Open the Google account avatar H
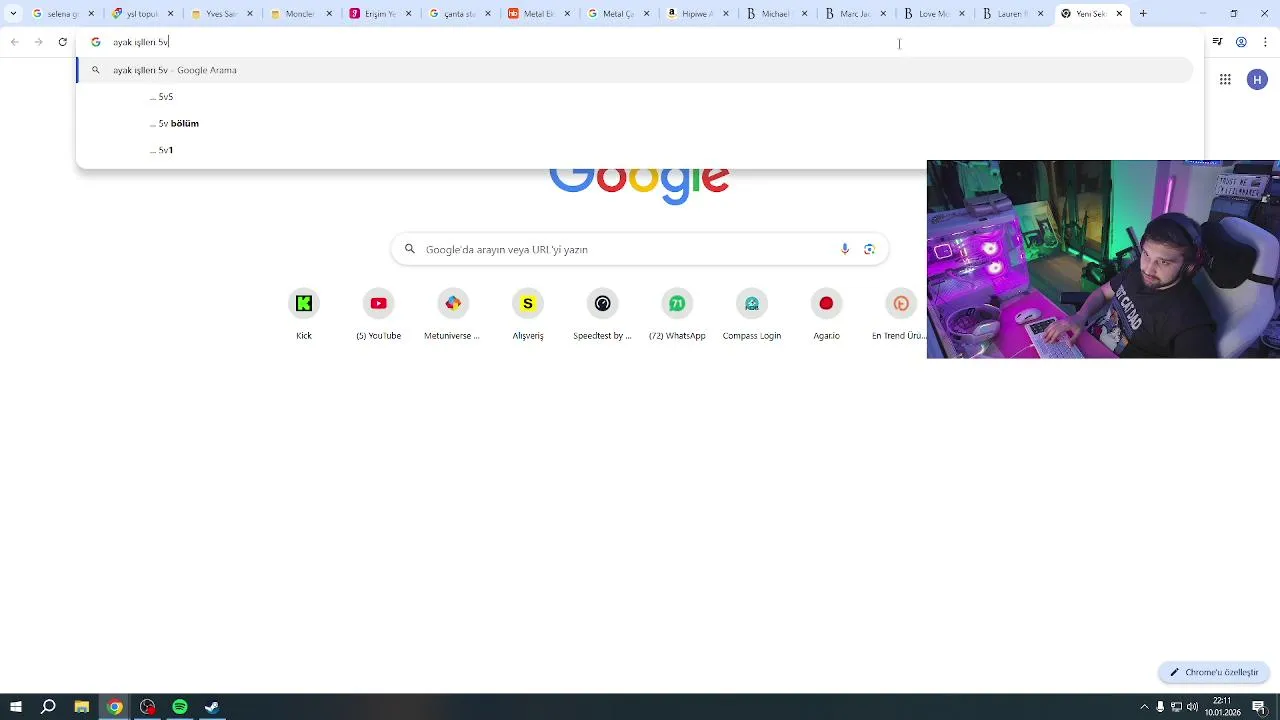Screen dimensions: 1280x720 click(1257, 80)
